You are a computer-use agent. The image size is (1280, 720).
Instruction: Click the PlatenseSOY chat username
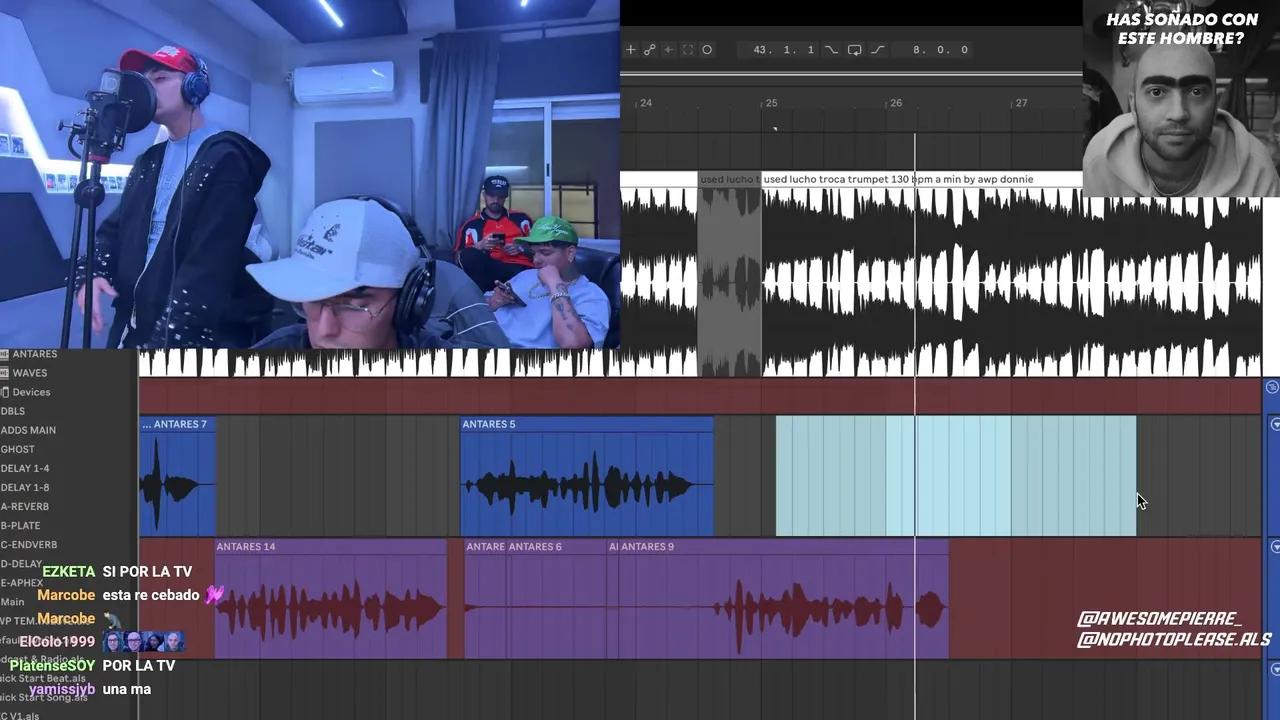[x=53, y=665]
